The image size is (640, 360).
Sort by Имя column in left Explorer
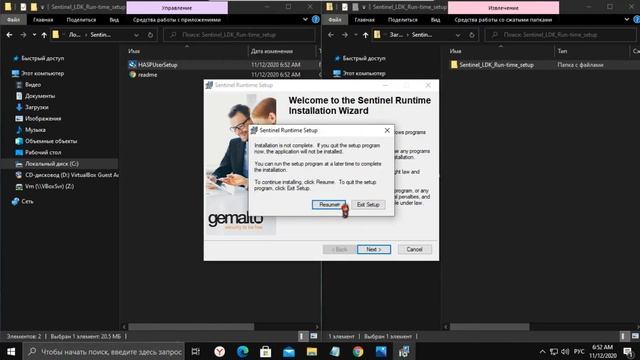click(134, 51)
